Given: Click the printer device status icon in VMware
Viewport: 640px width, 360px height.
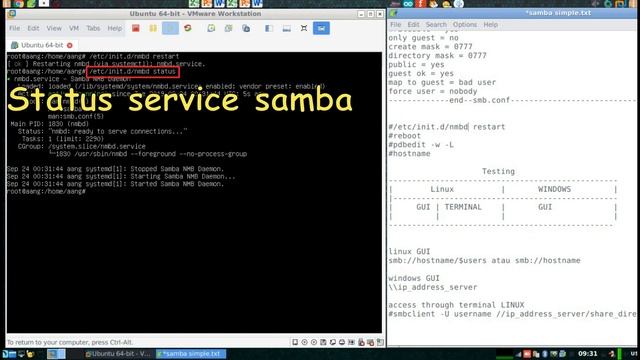Looking at the screenshot, I should (x=342, y=342).
